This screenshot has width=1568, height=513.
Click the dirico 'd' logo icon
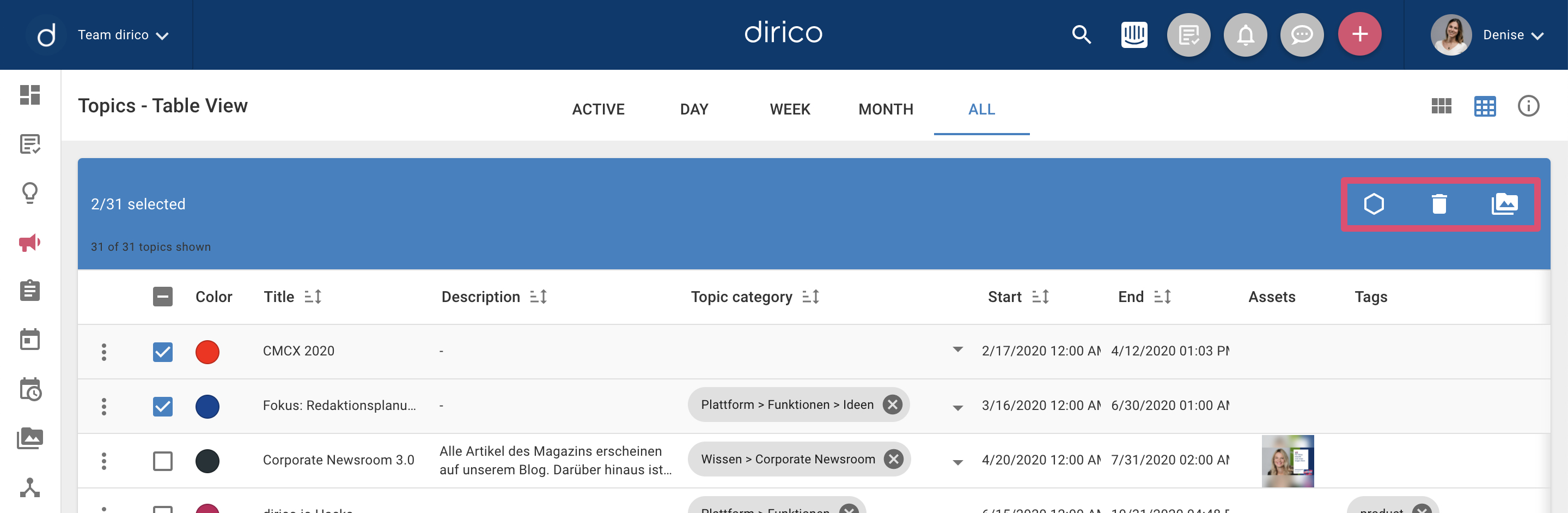point(46,35)
